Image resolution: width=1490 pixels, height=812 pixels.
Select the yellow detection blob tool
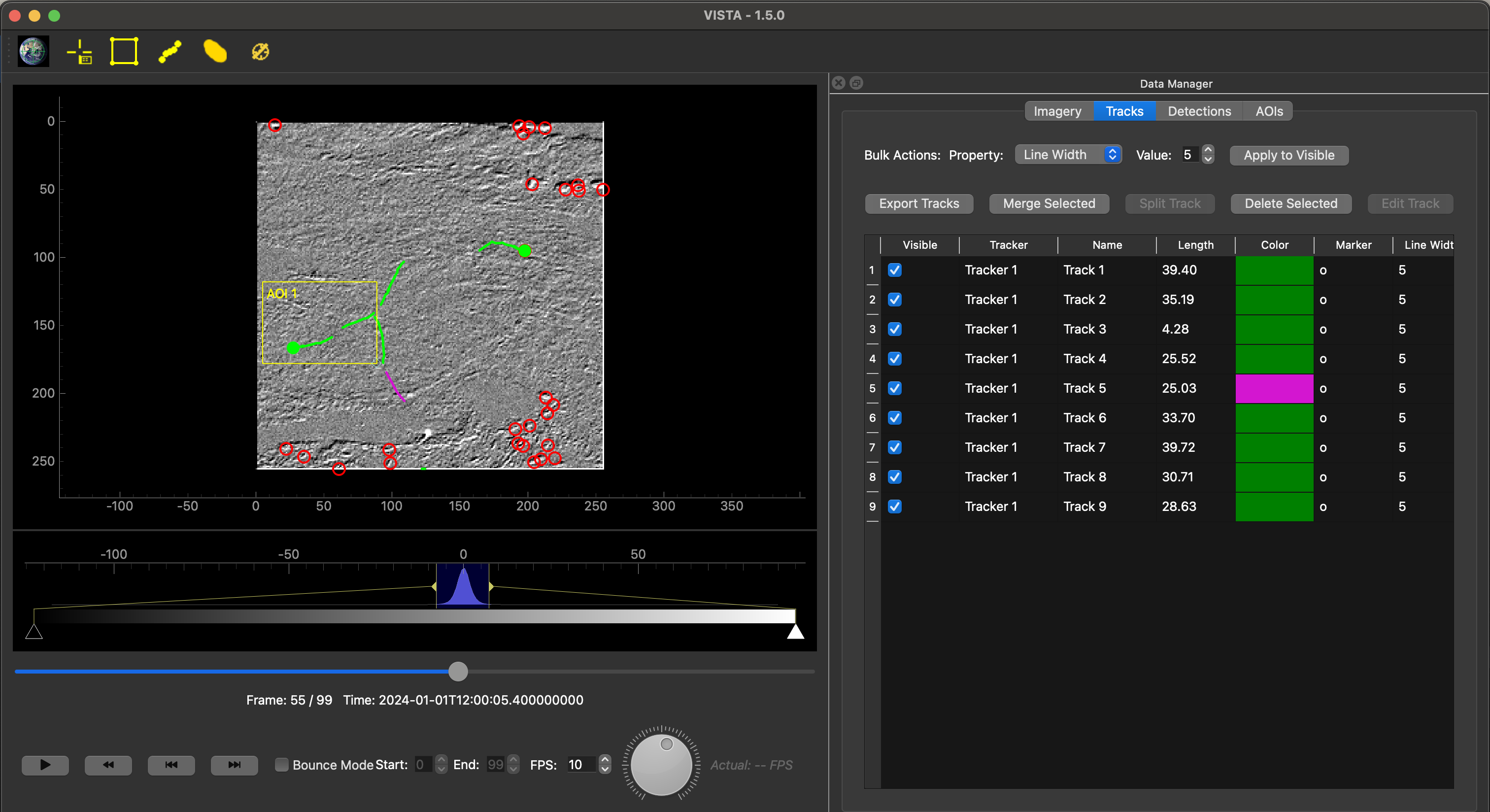tap(215, 51)
